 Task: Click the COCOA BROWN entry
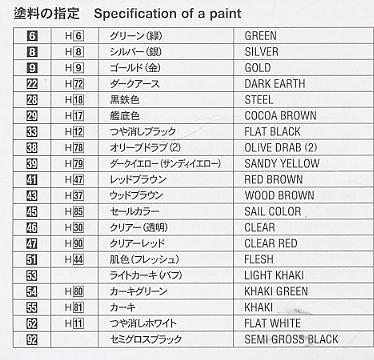280,116
